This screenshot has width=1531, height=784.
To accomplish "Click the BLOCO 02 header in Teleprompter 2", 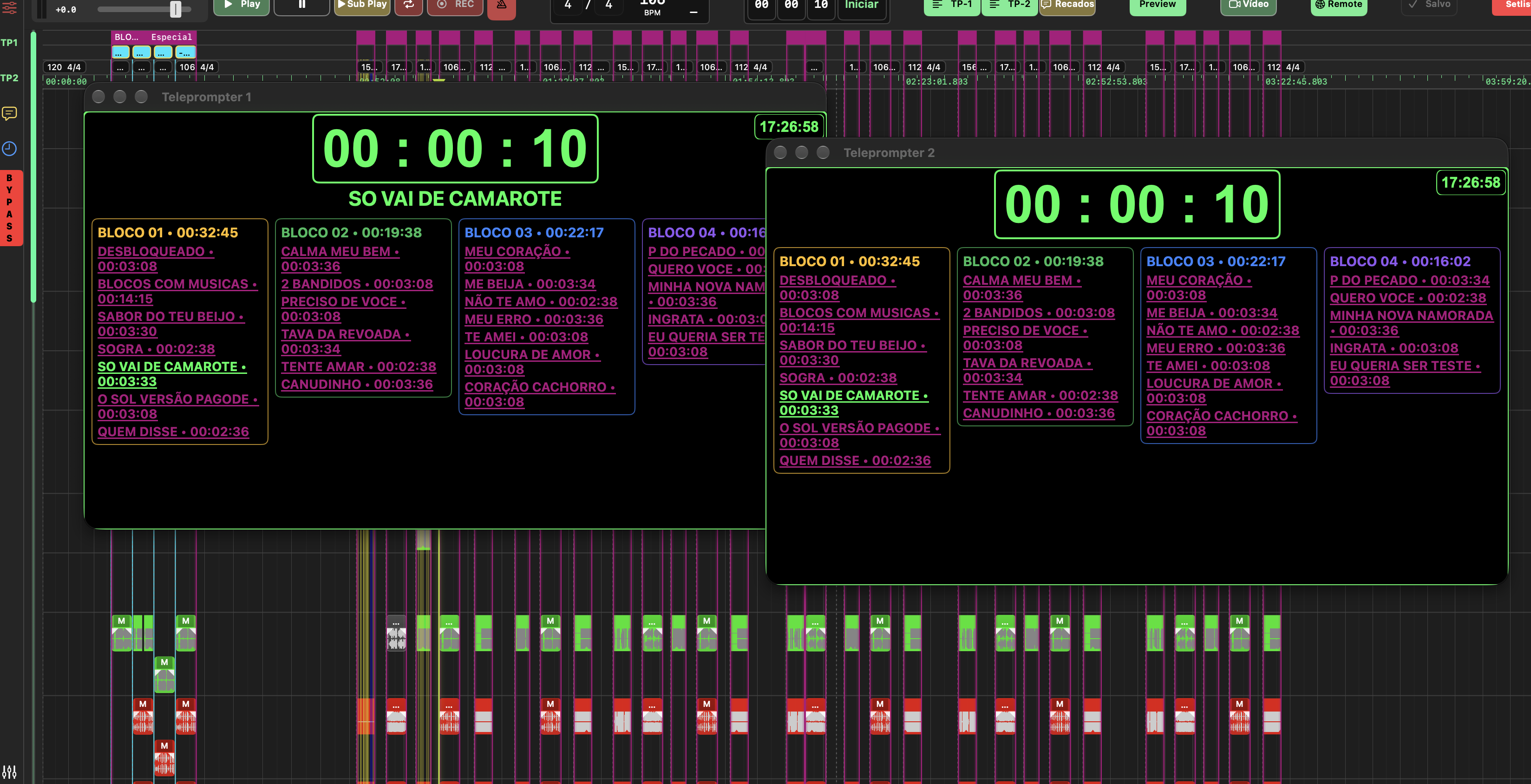I will click(1034, 261).
